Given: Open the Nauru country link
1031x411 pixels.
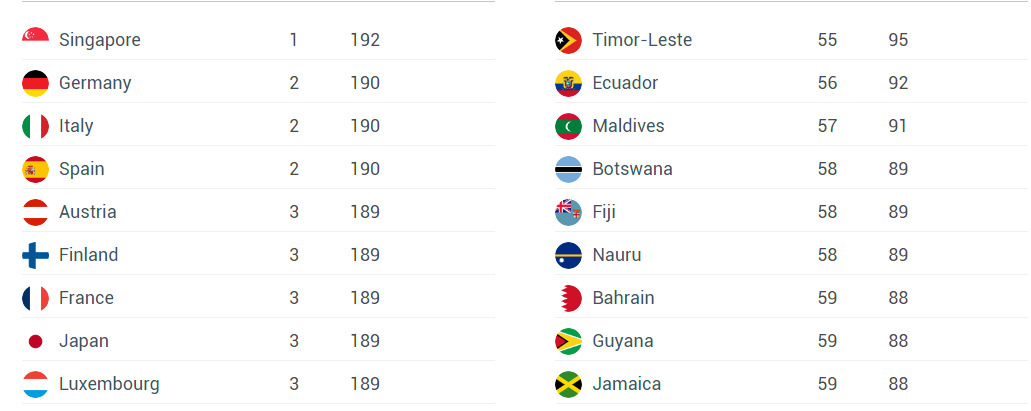Looking at the screenshot, I should click(x=617, y=255).
